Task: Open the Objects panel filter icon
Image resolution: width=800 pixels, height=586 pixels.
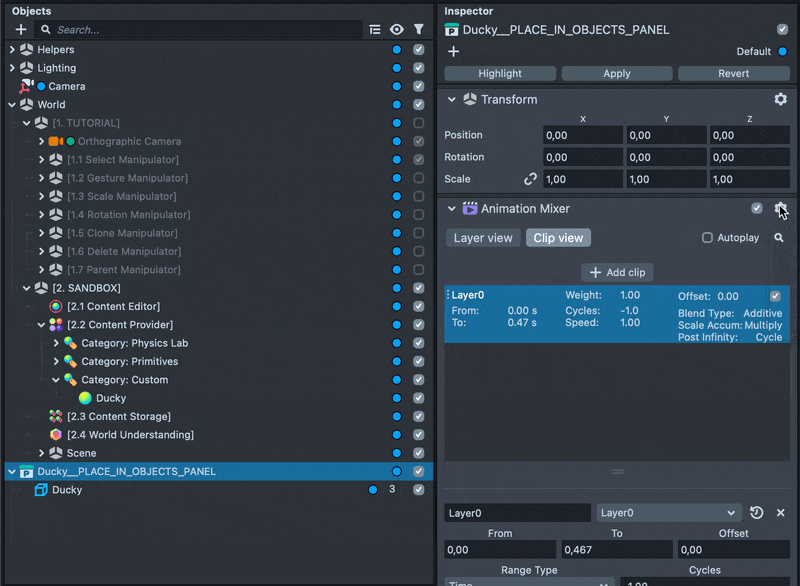Action: (x=419, y=30)
